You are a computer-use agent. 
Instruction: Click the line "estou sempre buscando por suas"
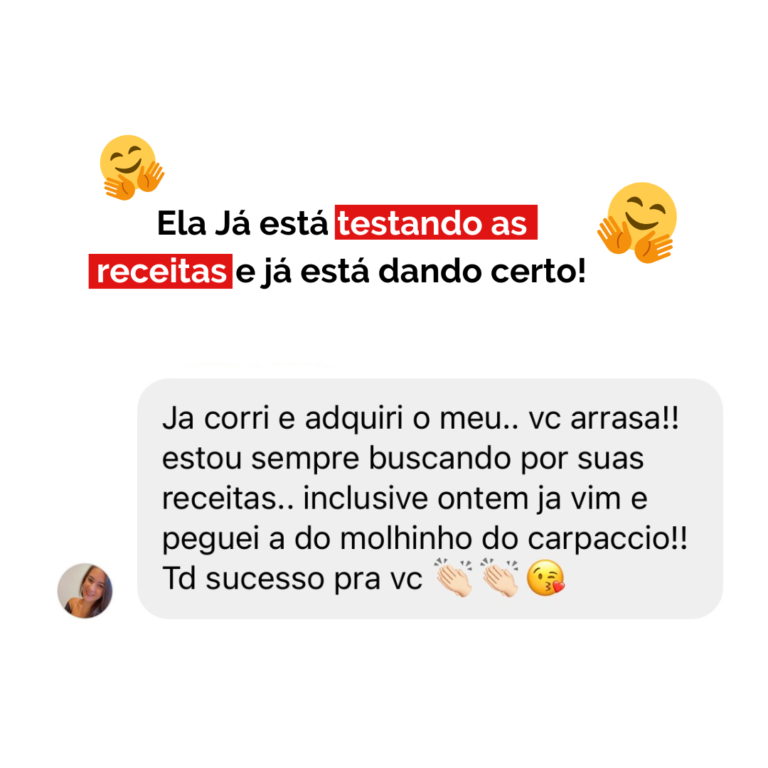click(x=403, y=459)
